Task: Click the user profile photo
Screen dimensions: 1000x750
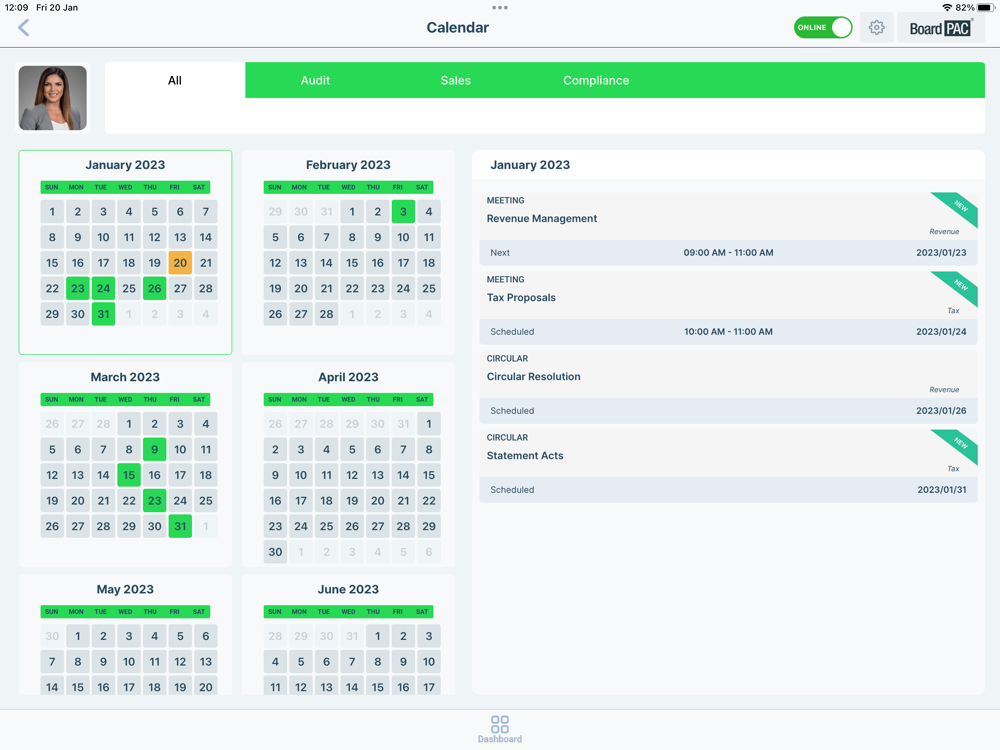Action: coord(52,98)
